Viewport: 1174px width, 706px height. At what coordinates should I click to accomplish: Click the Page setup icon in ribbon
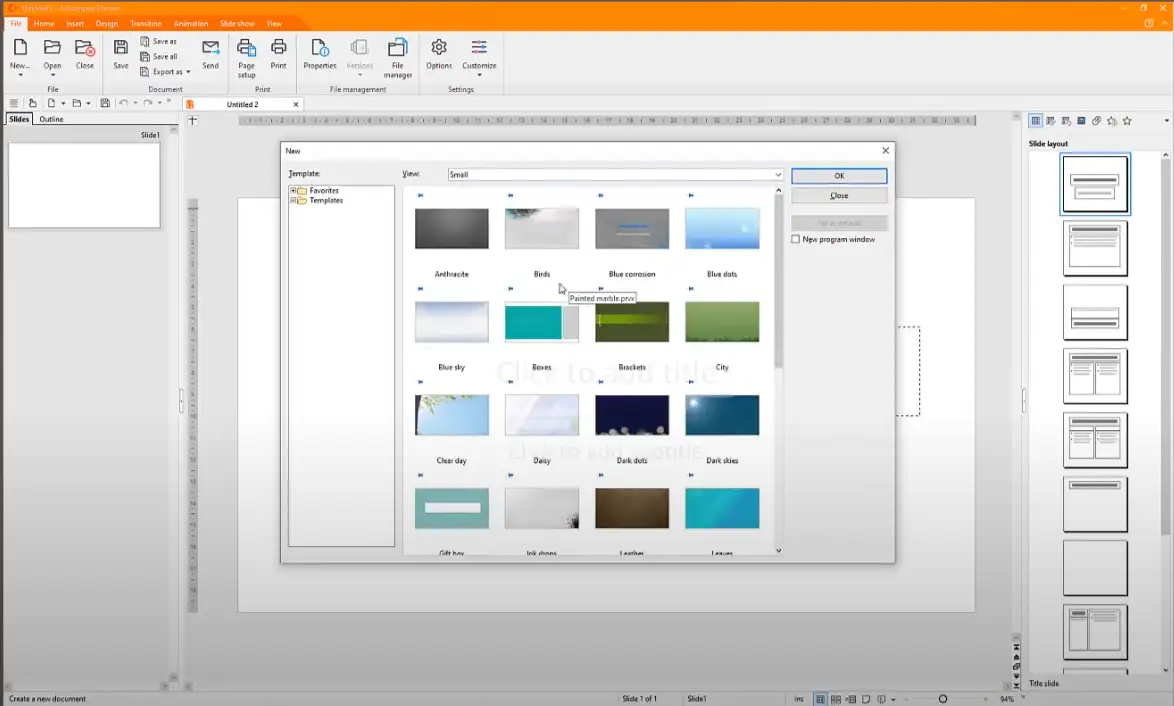[246, 48]
